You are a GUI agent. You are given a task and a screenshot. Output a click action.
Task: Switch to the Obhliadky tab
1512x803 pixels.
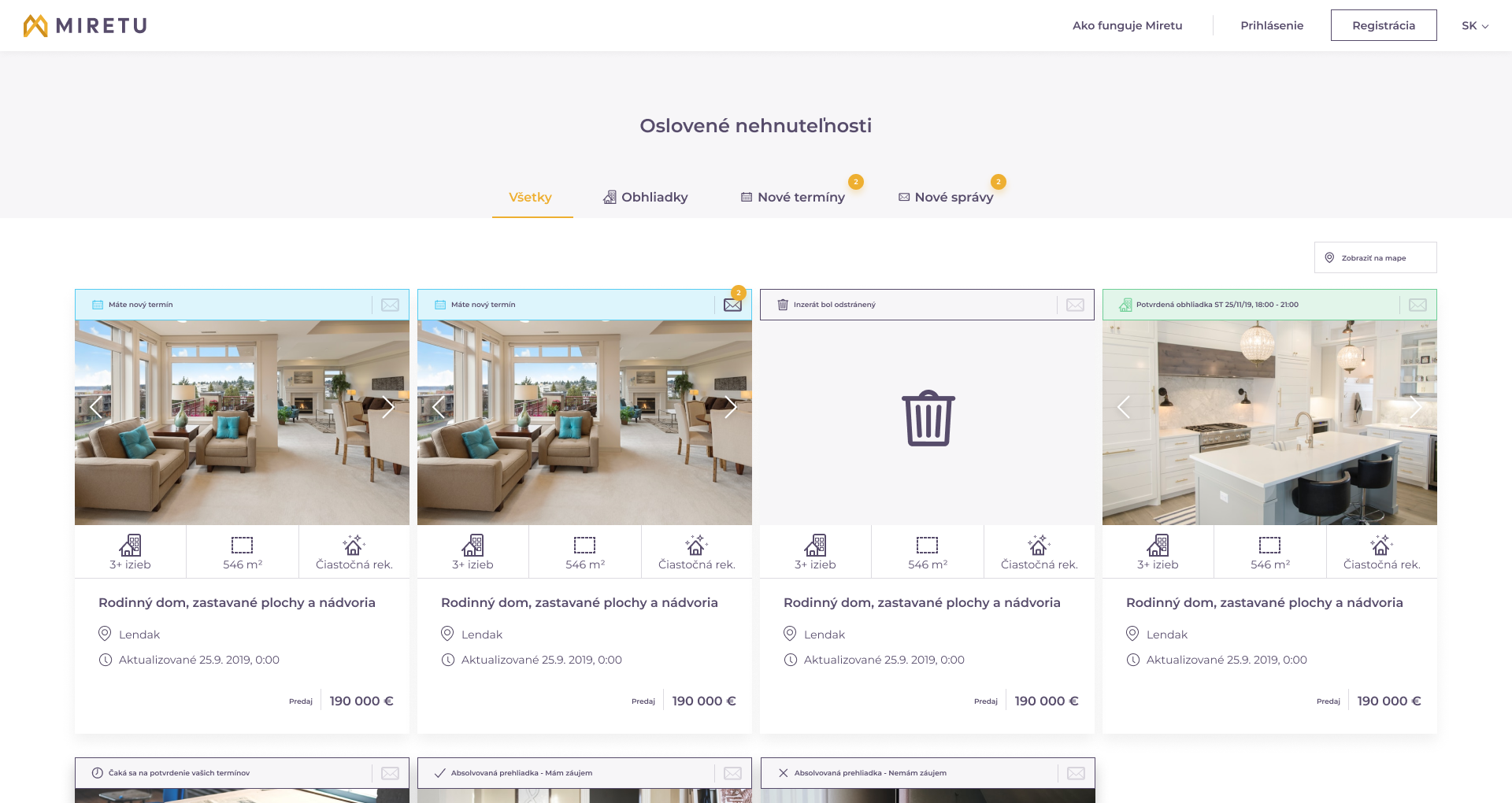coord(645,197)
